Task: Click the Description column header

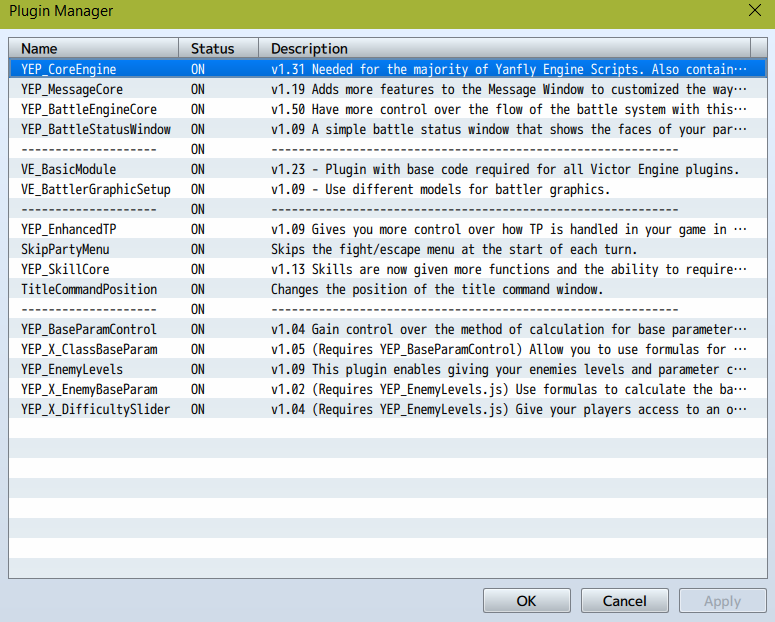Action: pyautogui.click(x=504, y=48)
